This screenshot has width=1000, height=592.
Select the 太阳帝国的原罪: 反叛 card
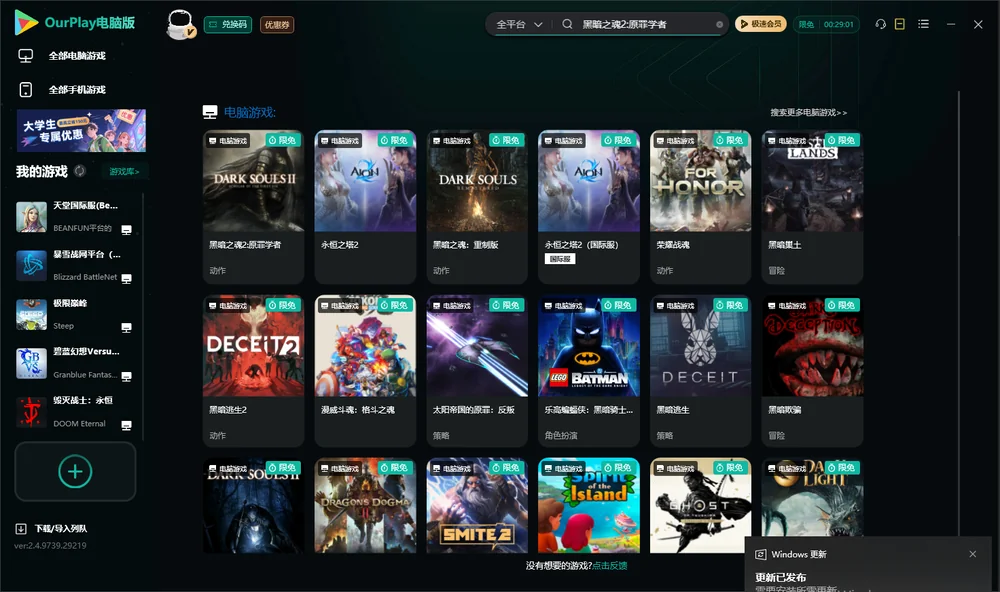coord(477,371)
